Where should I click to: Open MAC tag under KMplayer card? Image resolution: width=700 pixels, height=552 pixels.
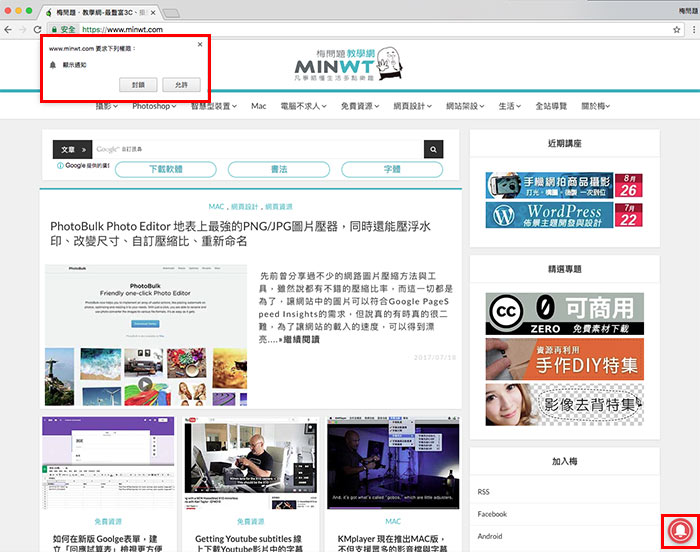[393, 521]
